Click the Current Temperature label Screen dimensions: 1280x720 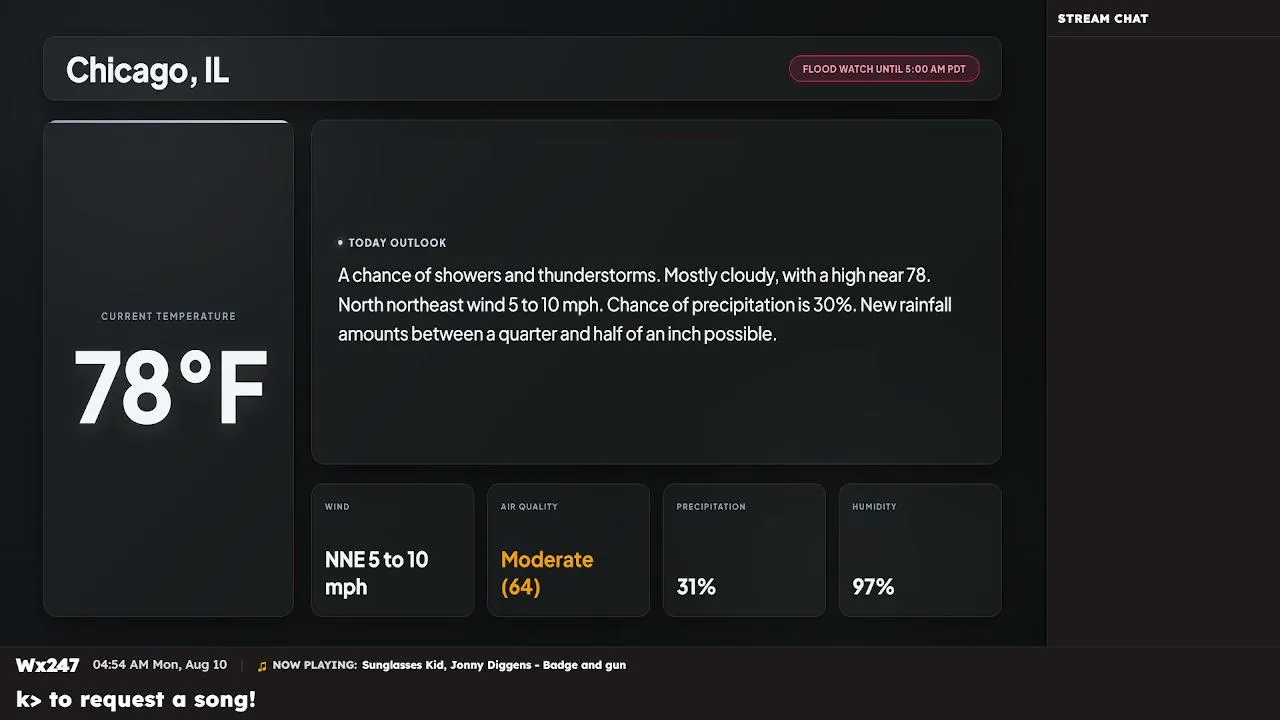(x=168, y=316)
